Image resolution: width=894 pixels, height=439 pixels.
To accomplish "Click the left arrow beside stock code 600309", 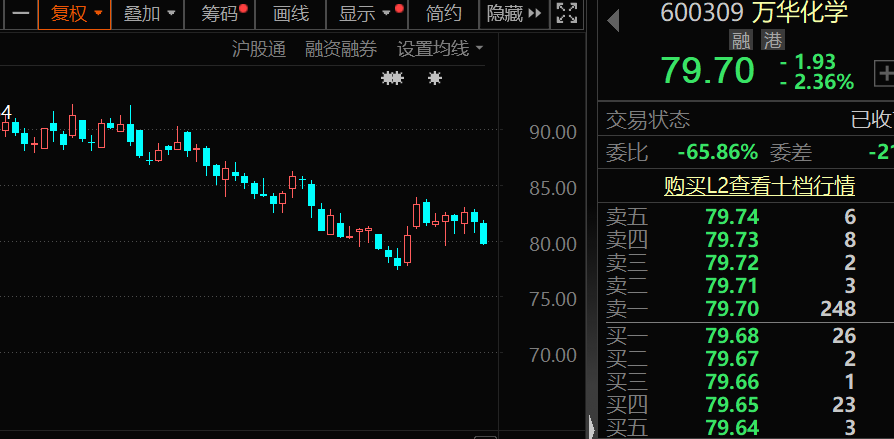I will tap(613, 18).
